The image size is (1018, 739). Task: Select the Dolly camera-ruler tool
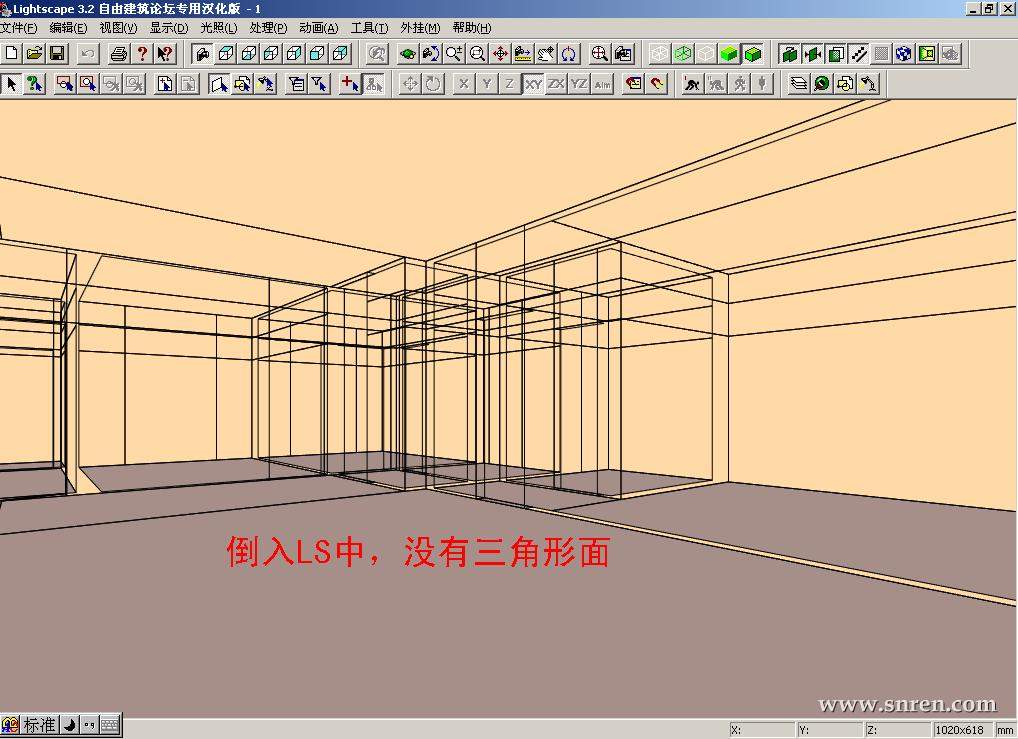coord(523,53)
